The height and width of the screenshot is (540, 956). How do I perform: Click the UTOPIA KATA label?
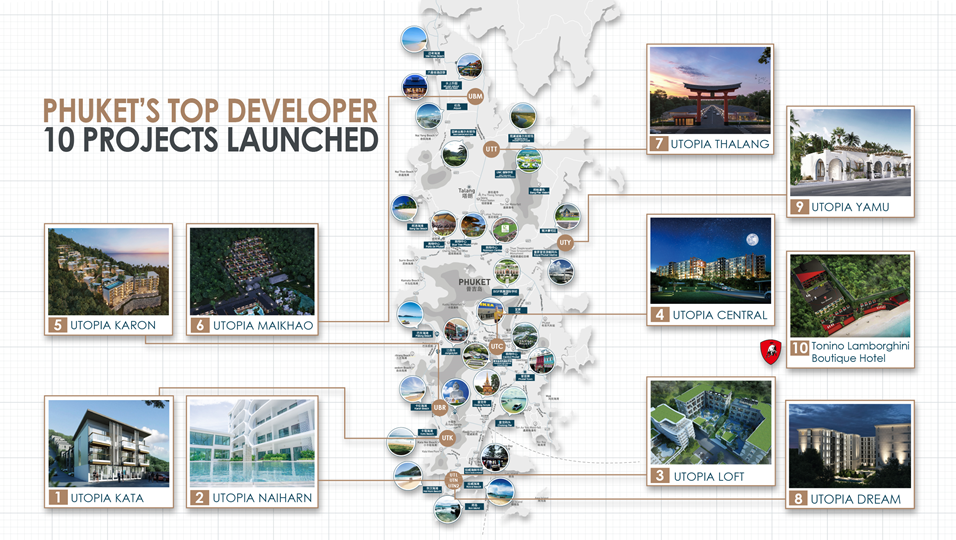[x=107, y=498]
